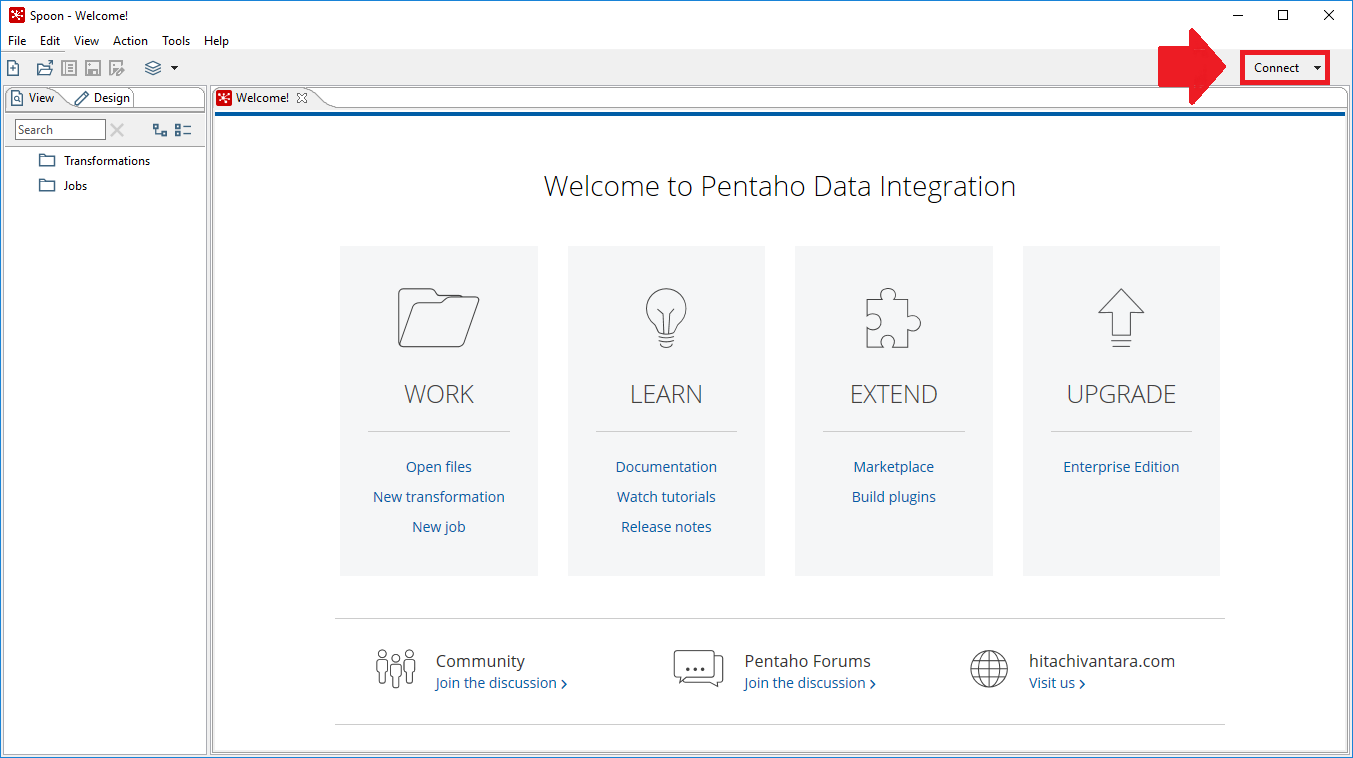This screenshot has width=1353, height=758.
Task: Click the New file toolbar icon
Action: [x=13, y=68]
